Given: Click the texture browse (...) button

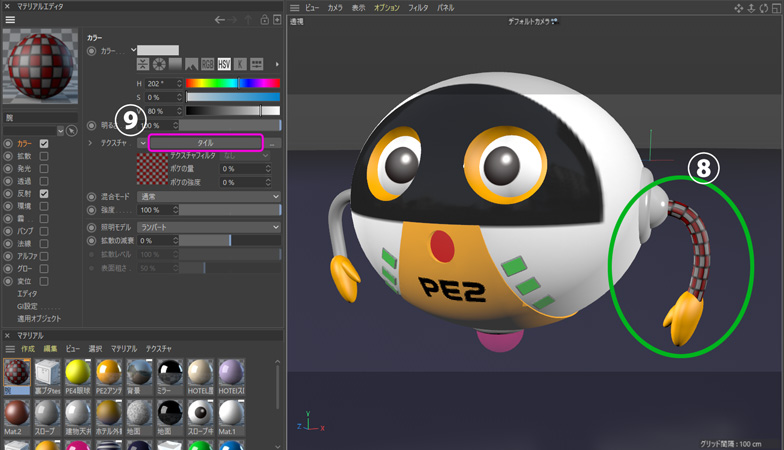Looking at the screenshot, I should 273,143.
